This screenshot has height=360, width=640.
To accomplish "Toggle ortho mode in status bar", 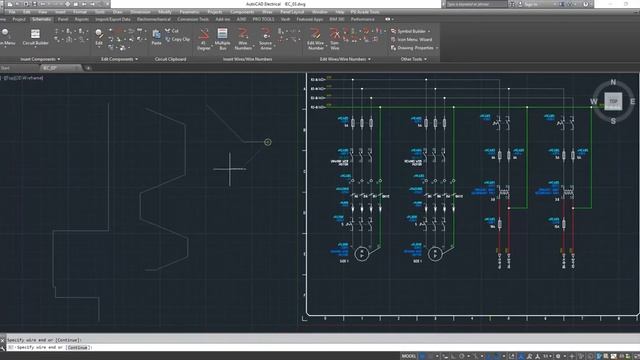I will 453,356.
